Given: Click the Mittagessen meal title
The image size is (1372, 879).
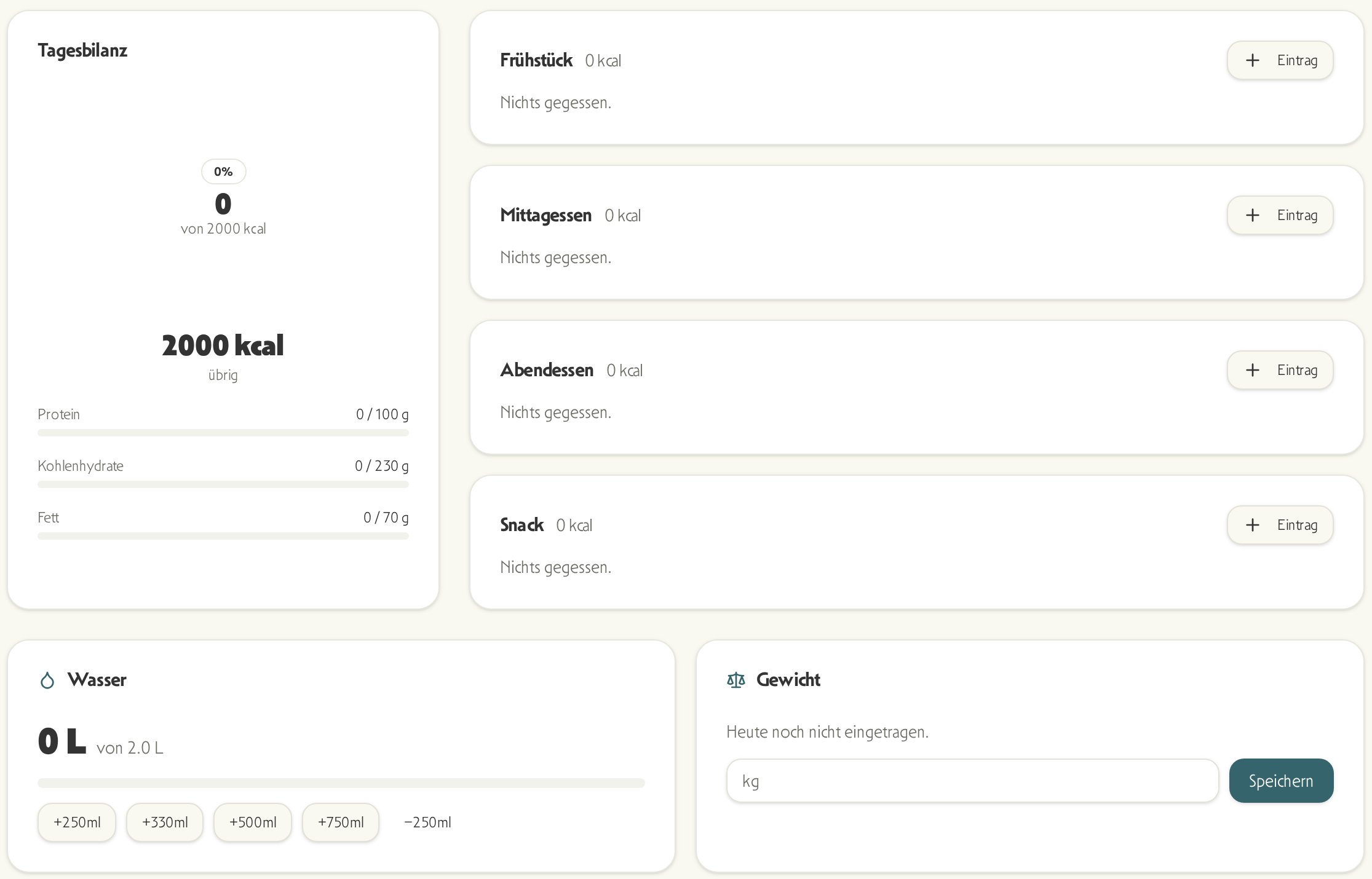Looking at the screenshot, I should click(546, 215).
